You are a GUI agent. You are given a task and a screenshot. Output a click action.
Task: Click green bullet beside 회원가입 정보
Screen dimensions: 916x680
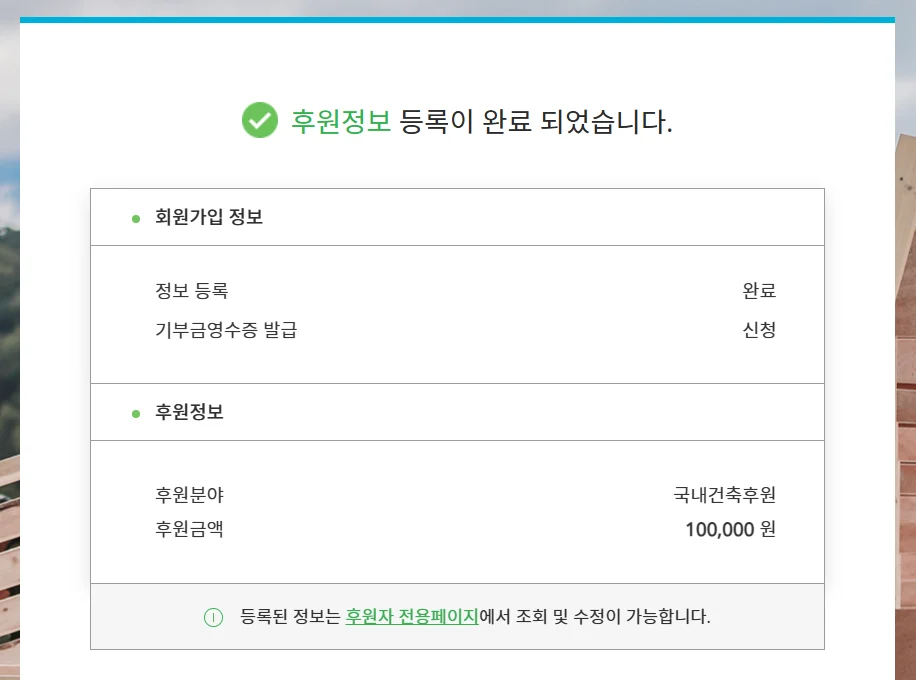tap(136, 219)
